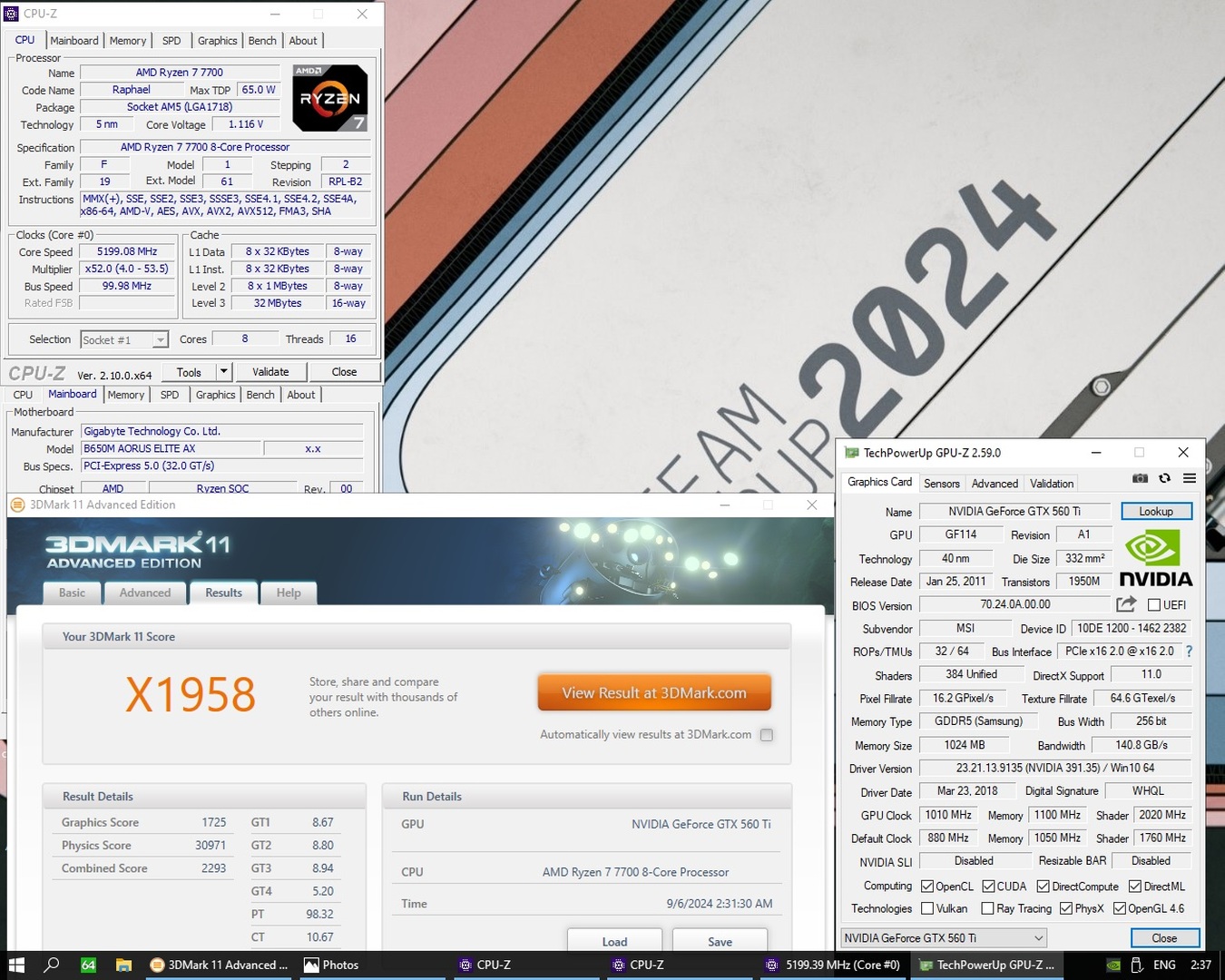This screenshot has height=980, width=1225.
Task: Click NVIDIA tray icon in system tray
Action: click(1113, 965)
